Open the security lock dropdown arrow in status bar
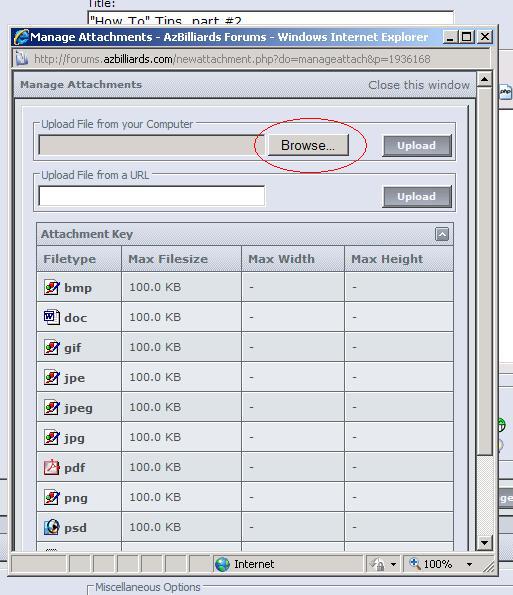Image resolution: width=513 pixels, height=595 pixels. click(393, 564)
